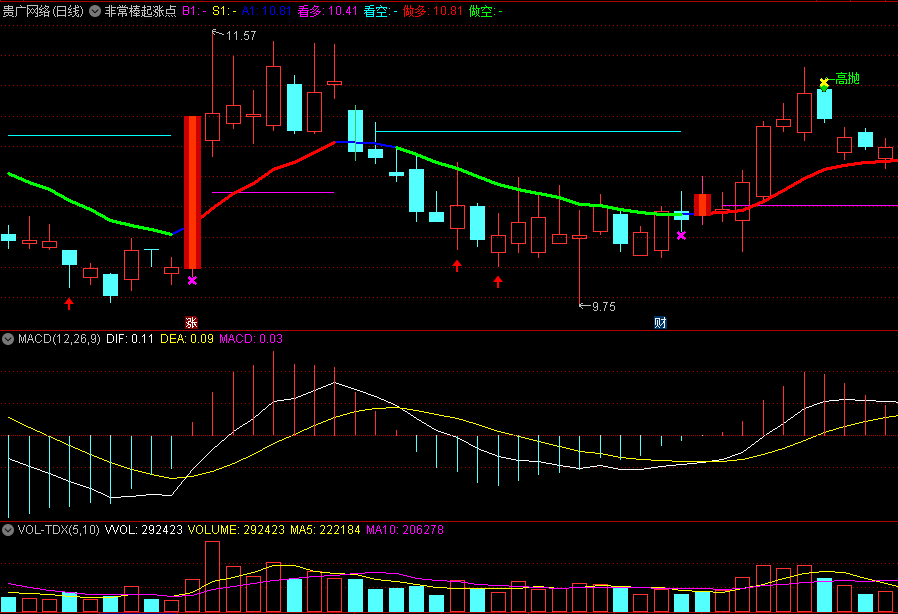Click the 9.75 low price label

604,306
